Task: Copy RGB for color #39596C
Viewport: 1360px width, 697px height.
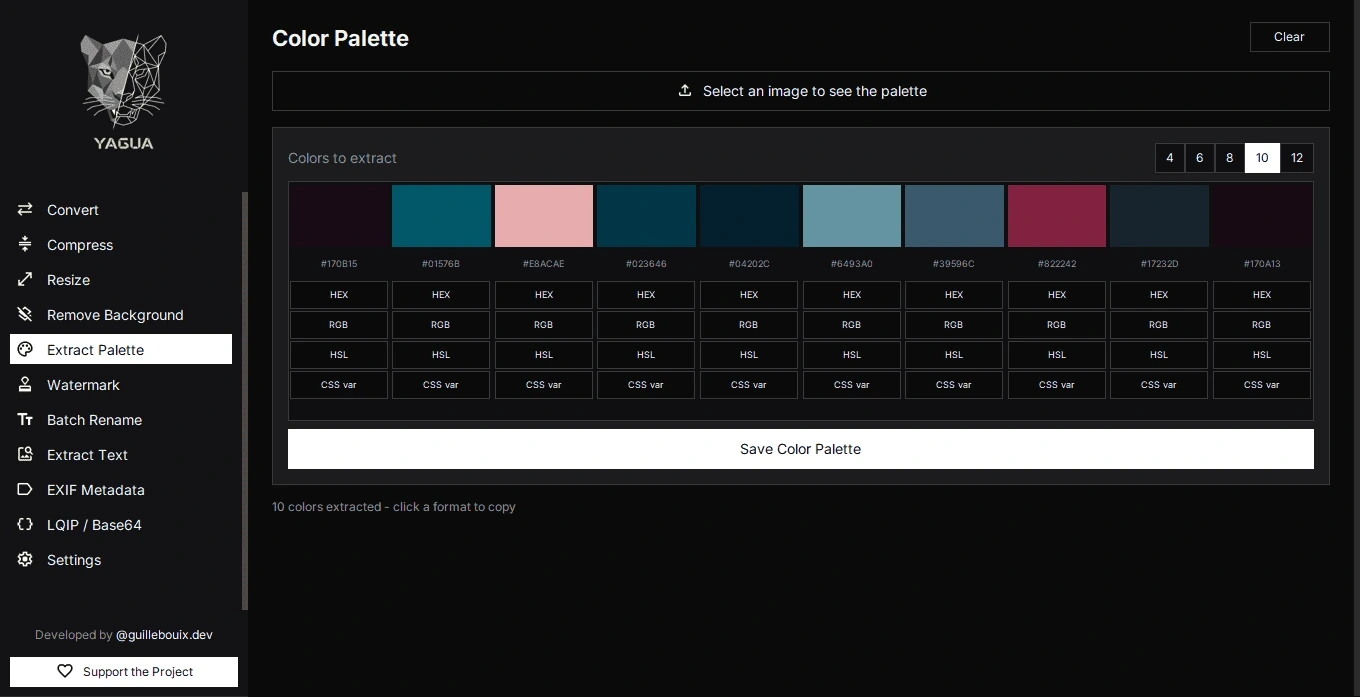Action: pyautogui.click(x=954, y=325)
